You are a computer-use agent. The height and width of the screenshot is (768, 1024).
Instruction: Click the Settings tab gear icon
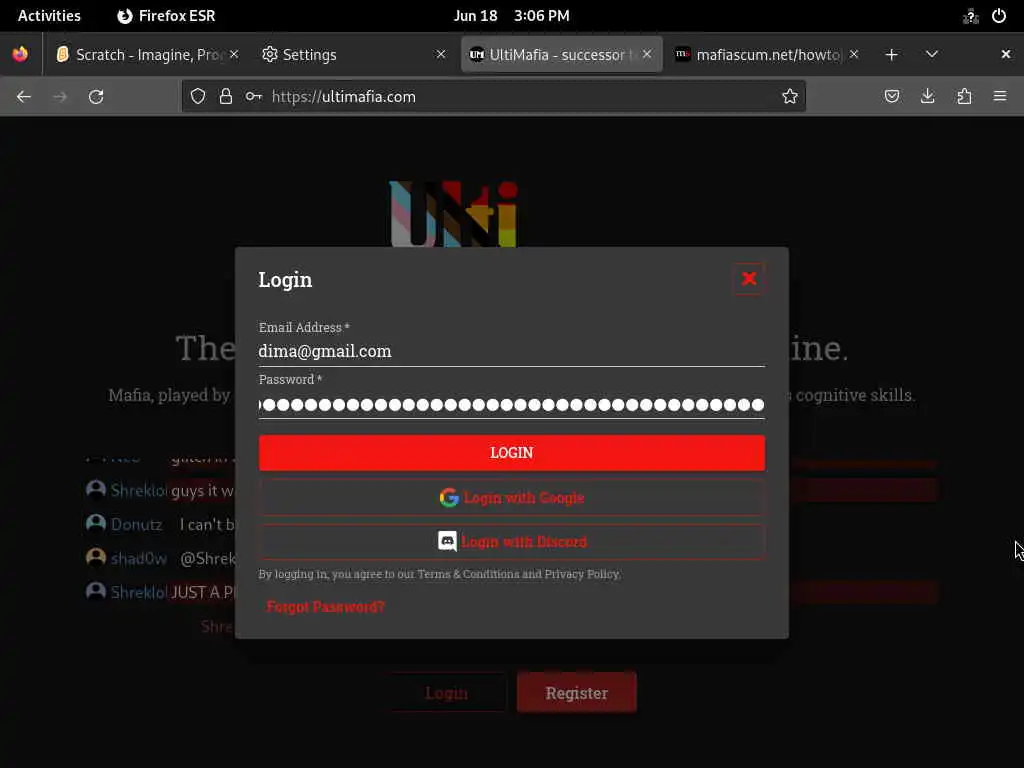[x=270, y=54]
